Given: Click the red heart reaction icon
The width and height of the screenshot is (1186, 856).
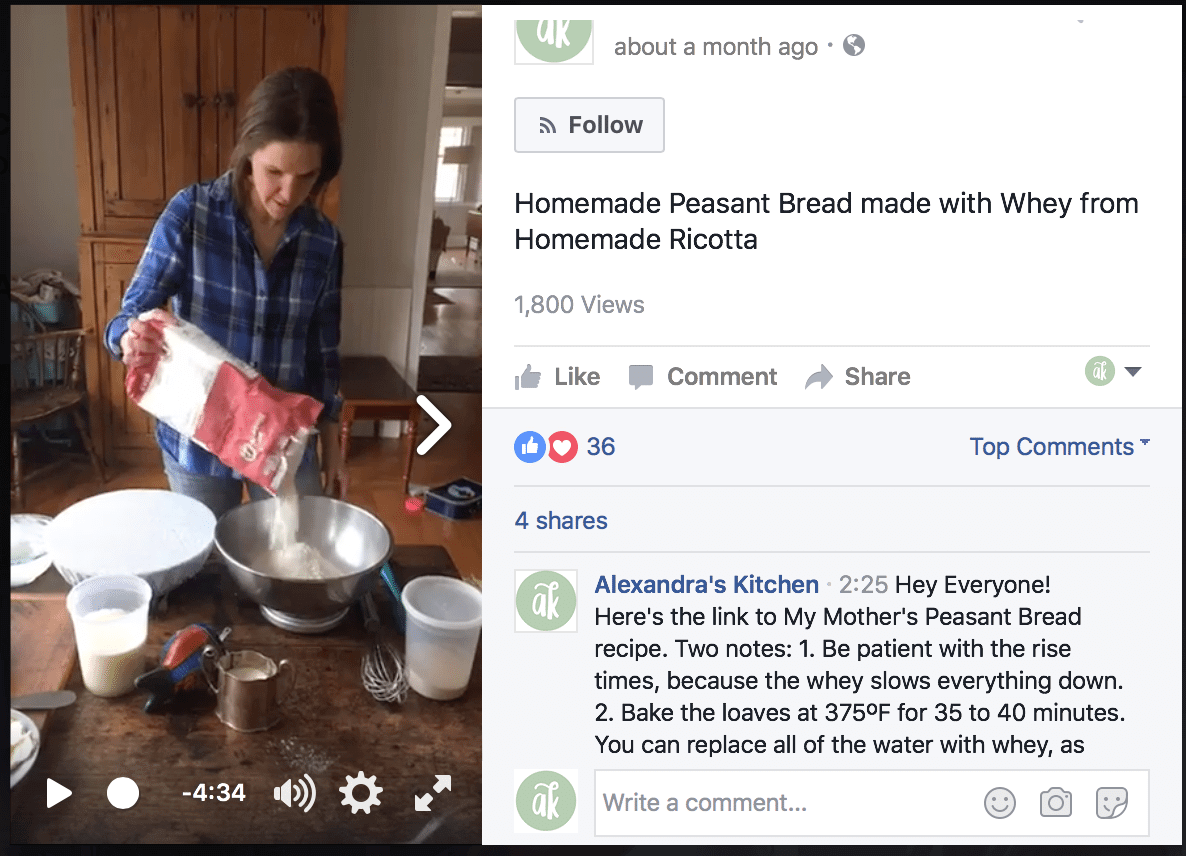Looking at the screenshot, I should click(x=563, y=447).
